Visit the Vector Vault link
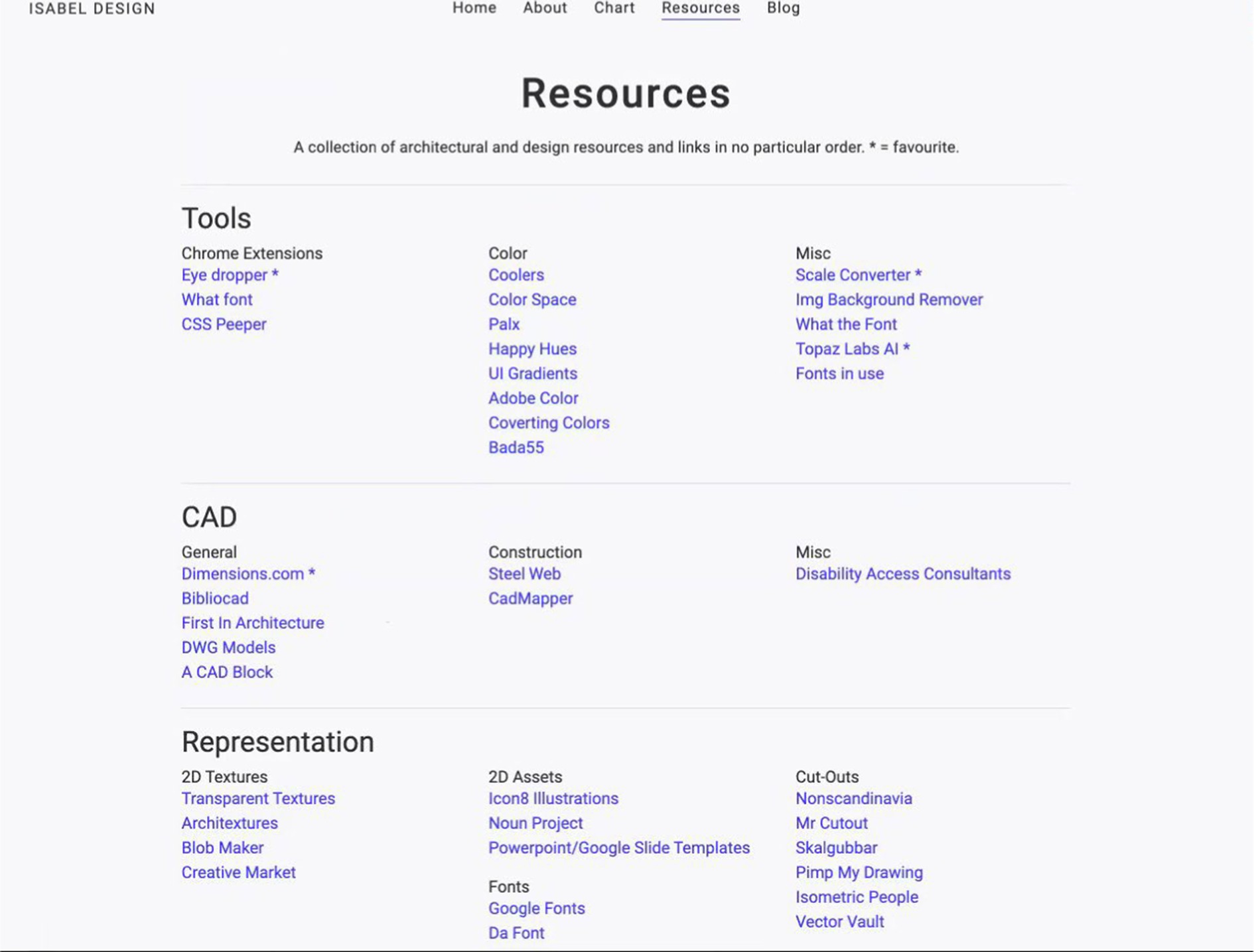 point(839,921)
